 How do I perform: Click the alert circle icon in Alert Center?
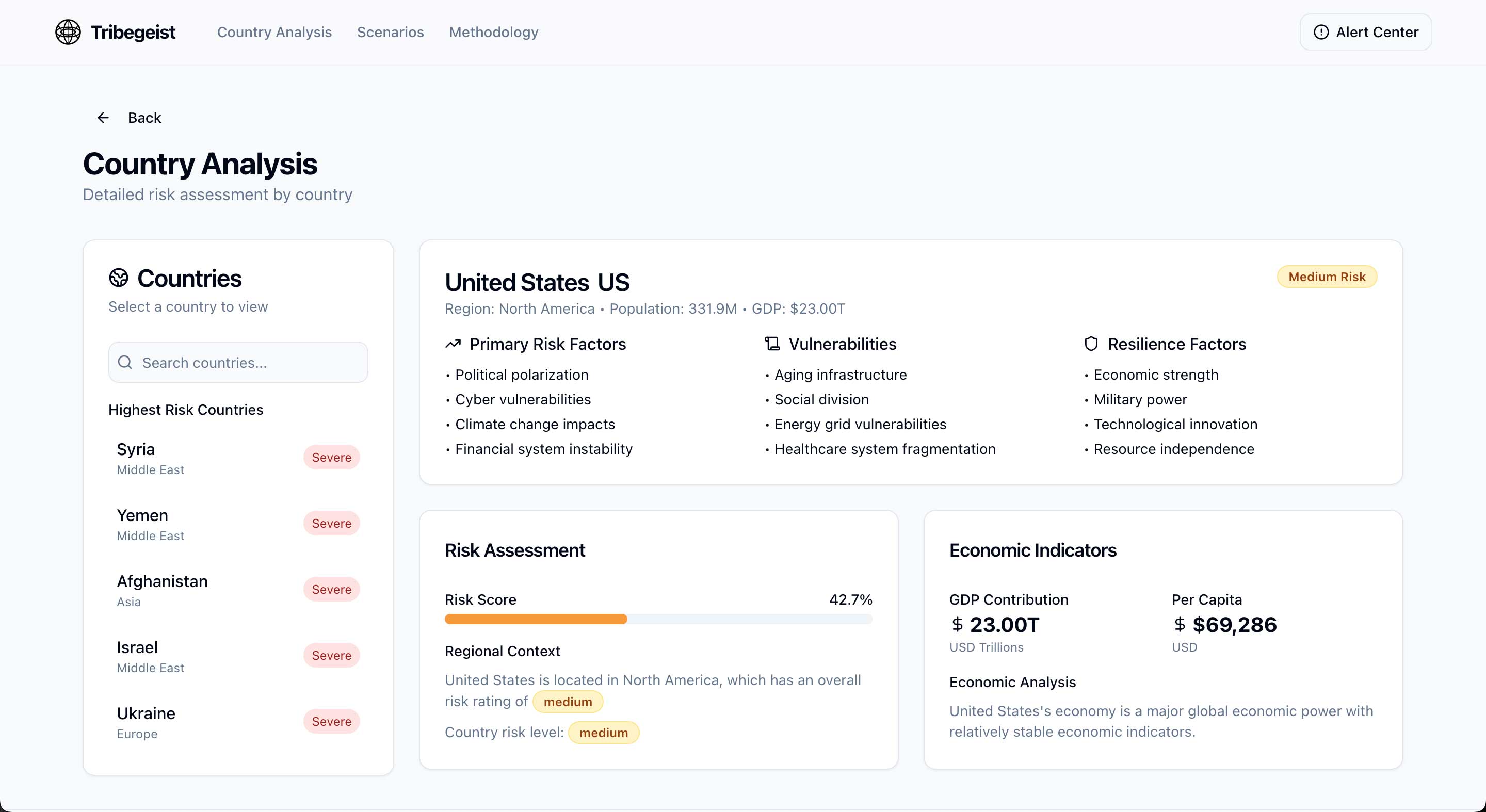pos(1321,31)
